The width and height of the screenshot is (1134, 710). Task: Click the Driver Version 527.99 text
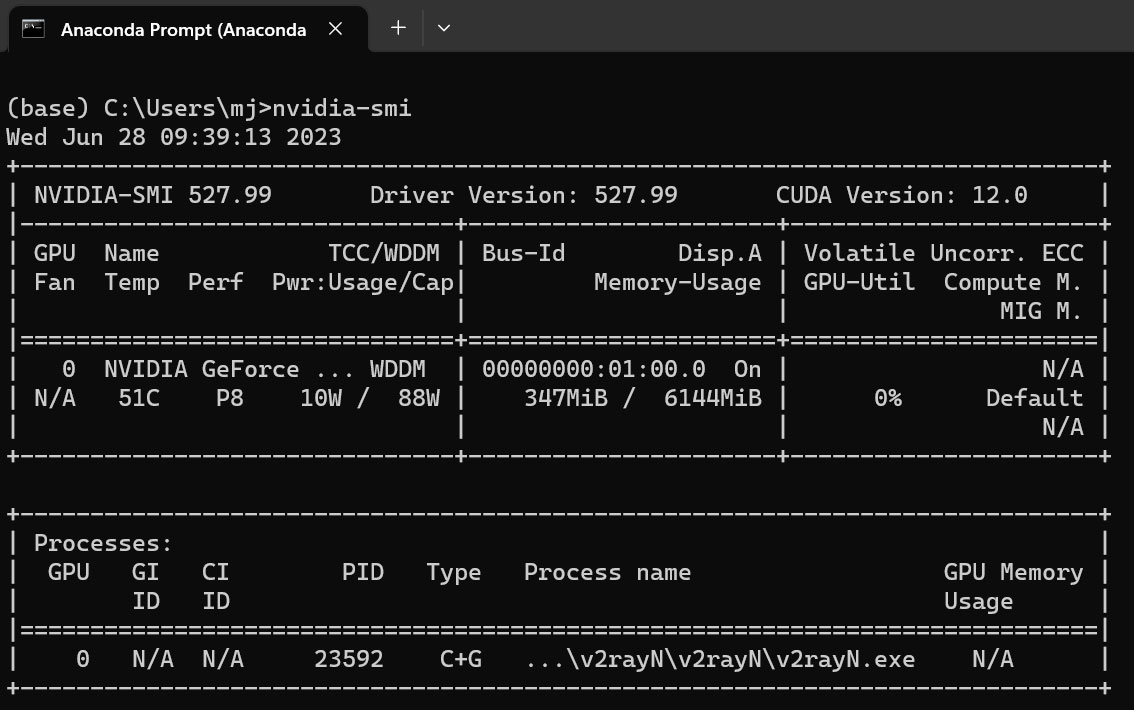coord(523,195)
